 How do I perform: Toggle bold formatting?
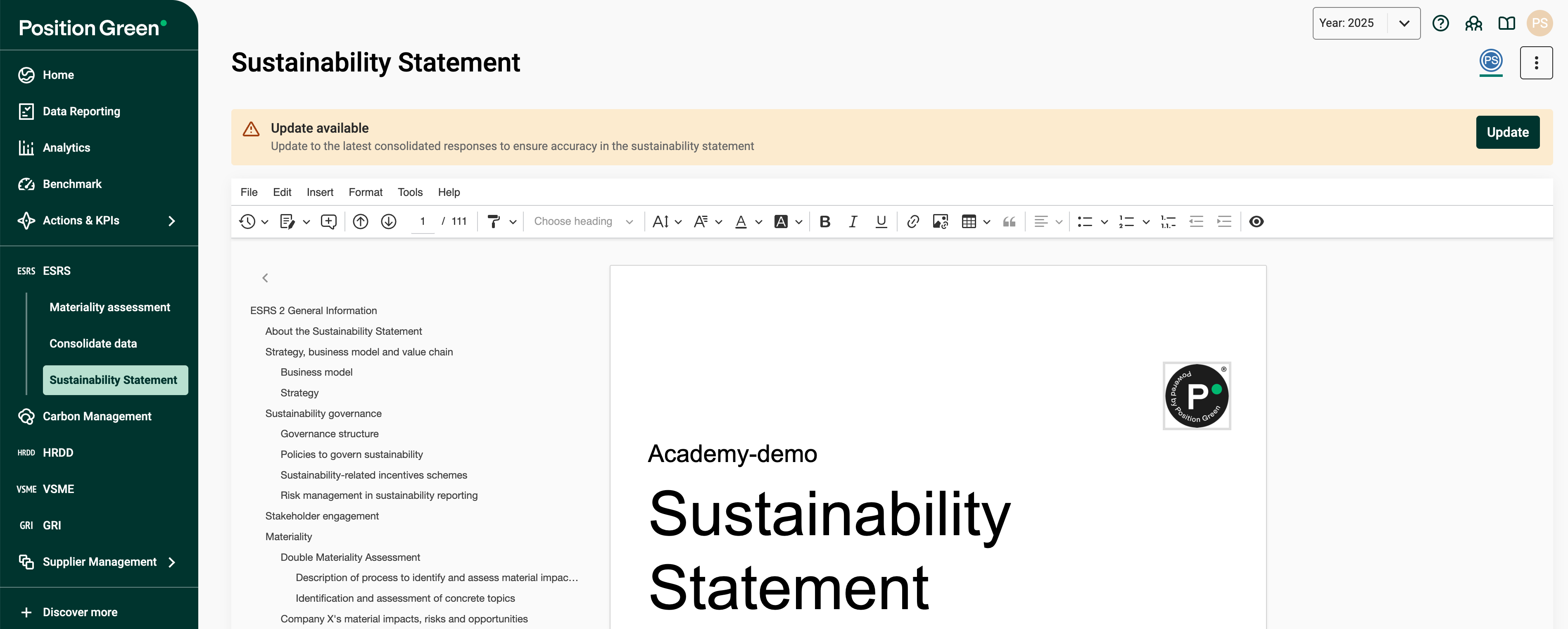coord(825,222)
